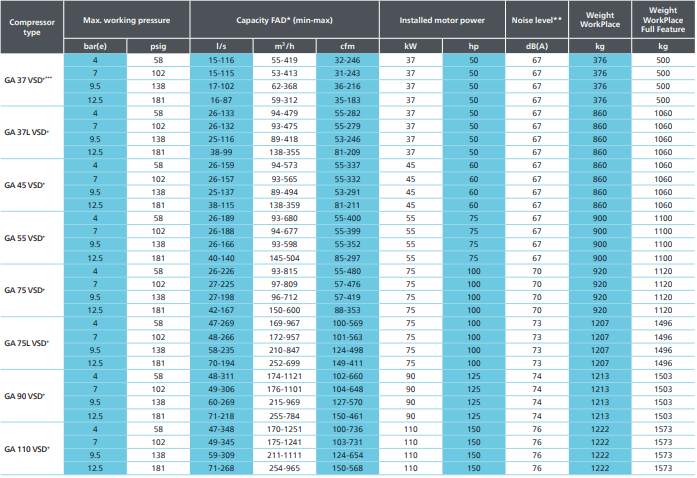The image size is (697, 478).
Task: Select the GA 55 VSD+ row label
Action: click(x=25, y=238)
